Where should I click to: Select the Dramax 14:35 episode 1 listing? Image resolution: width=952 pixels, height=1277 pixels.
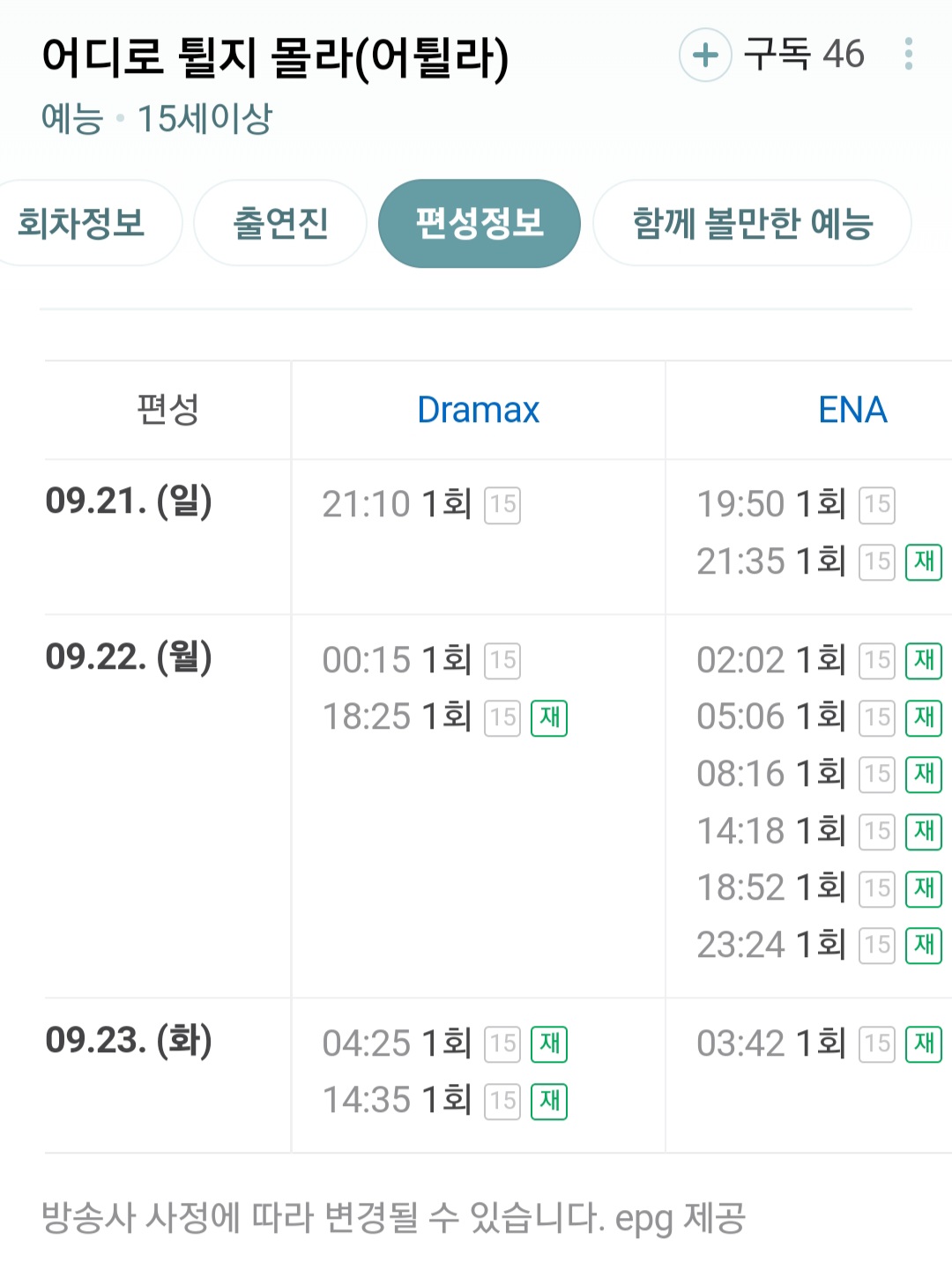(x=397, y=1100)
